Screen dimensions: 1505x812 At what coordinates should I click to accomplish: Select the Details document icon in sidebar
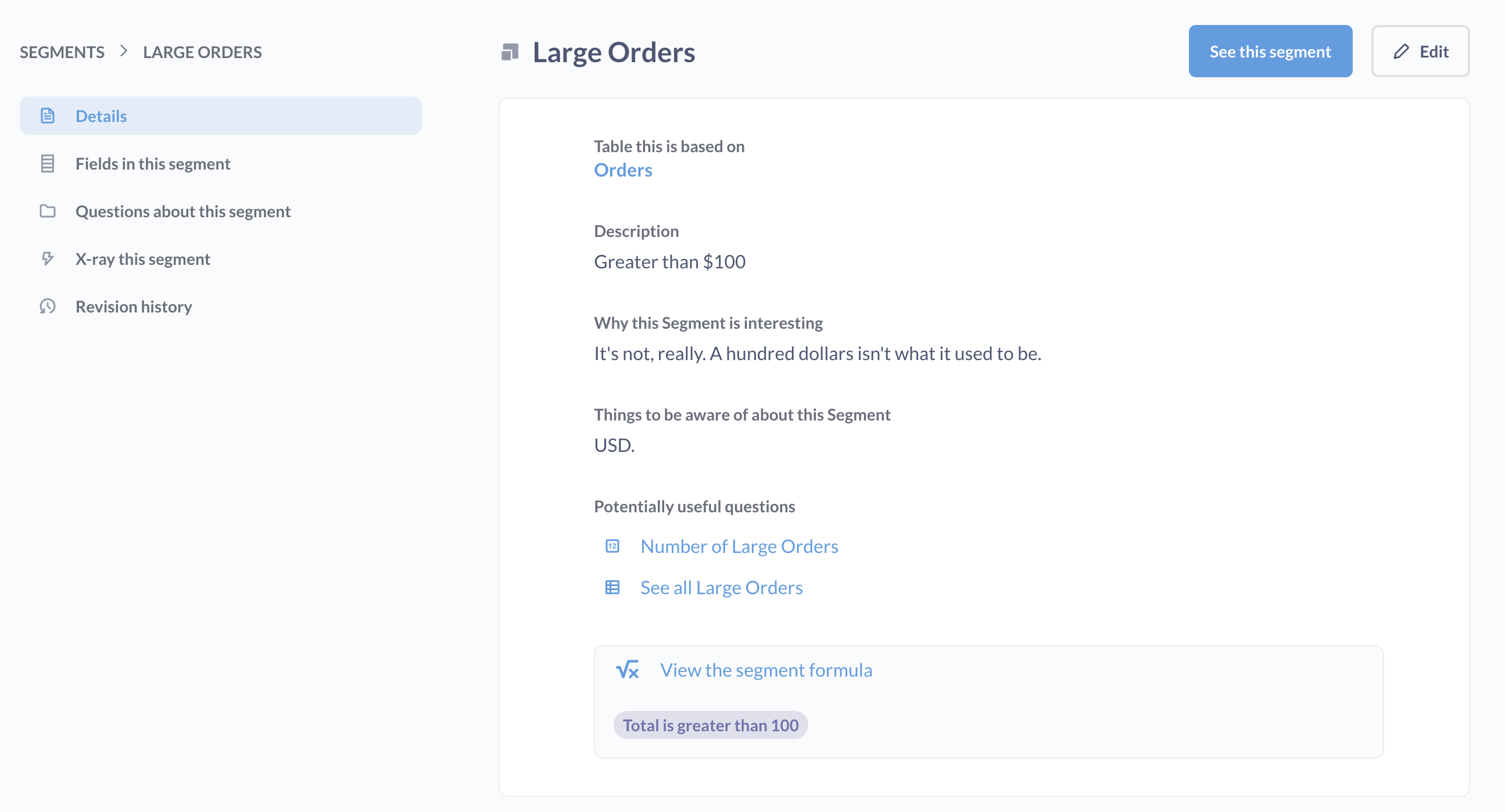pos(47,116)
